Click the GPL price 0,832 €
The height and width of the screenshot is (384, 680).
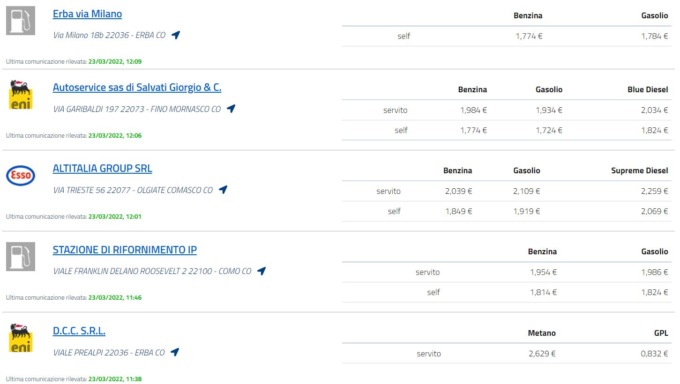[x=654, y=354]
